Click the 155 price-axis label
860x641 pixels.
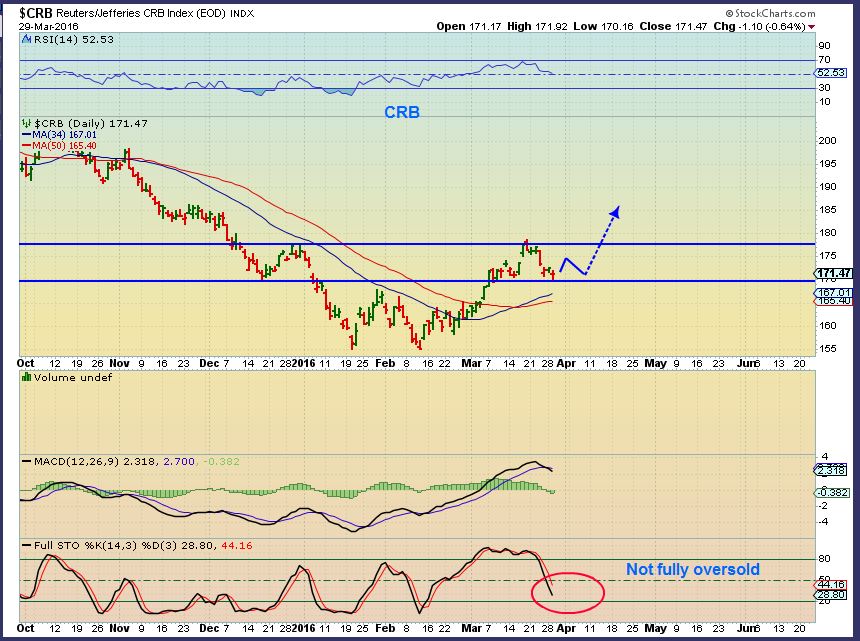(827, 348)
